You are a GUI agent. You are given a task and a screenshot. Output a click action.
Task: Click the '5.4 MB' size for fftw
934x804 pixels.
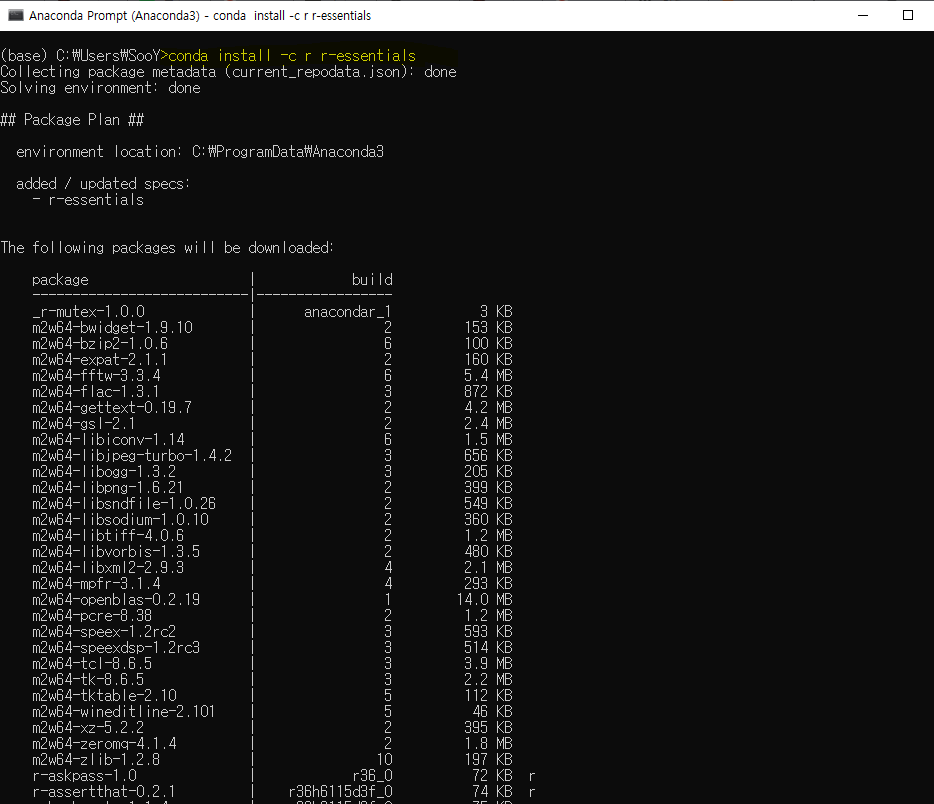[488, 376]
